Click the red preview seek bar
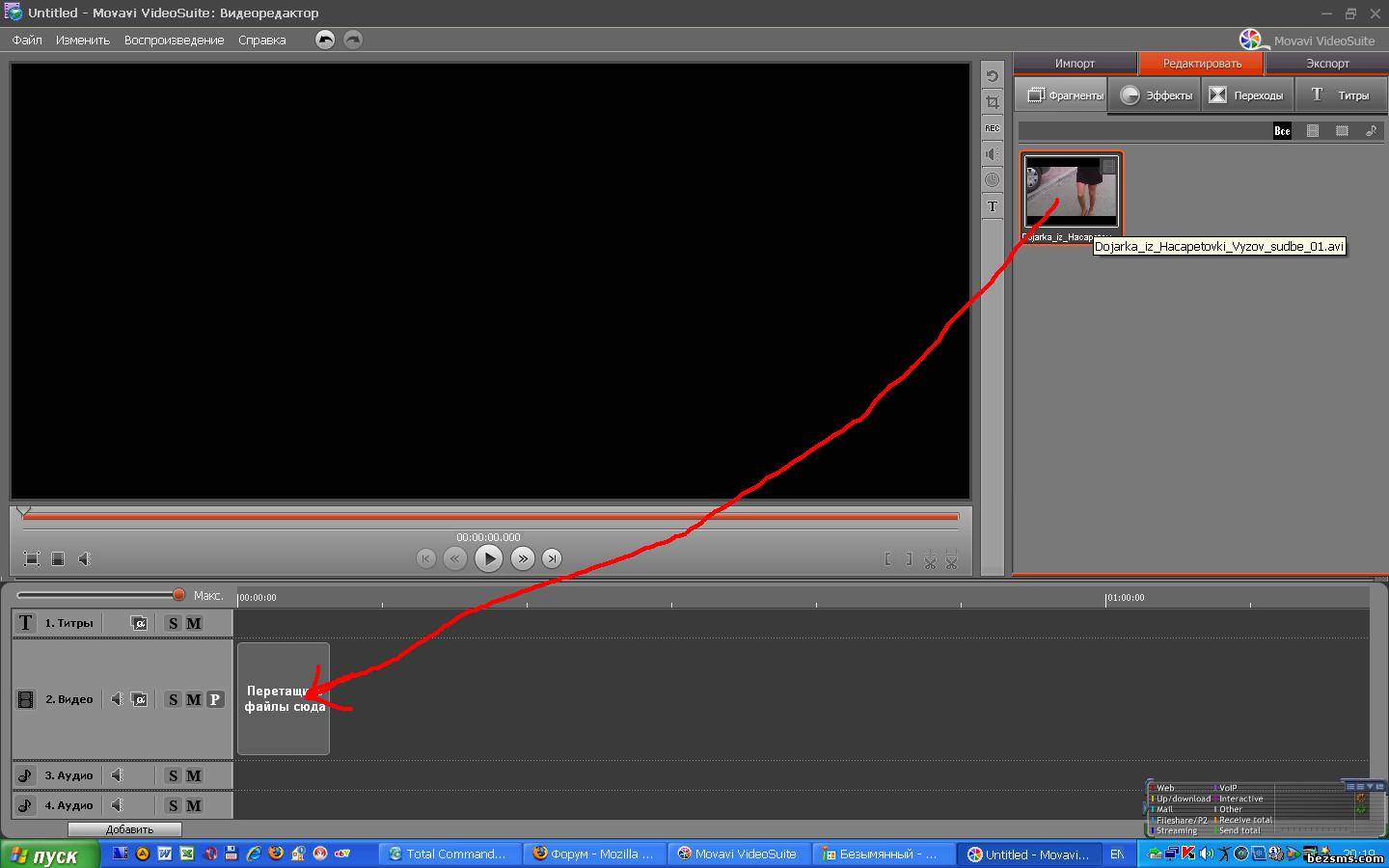This screenshot has height=868, width=1389. click(x=490, y=517)
